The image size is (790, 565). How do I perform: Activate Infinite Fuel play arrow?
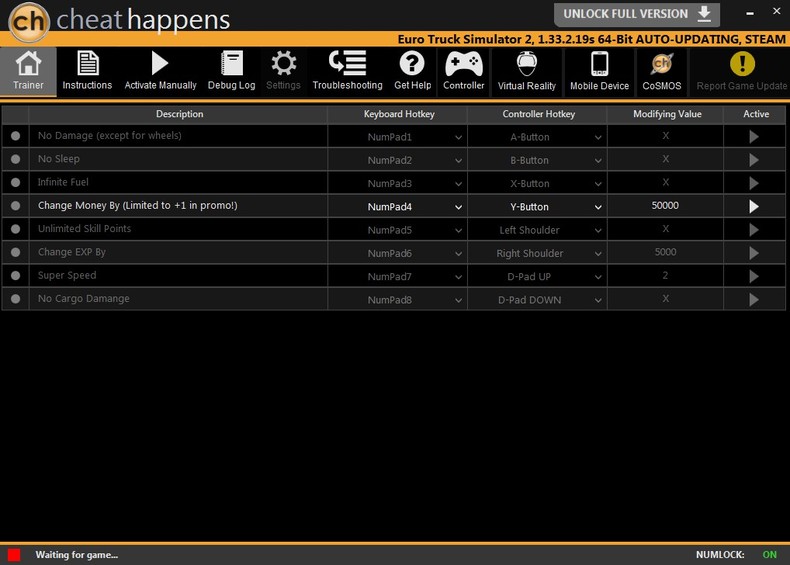pyautogui.click(x=754, y=183)
